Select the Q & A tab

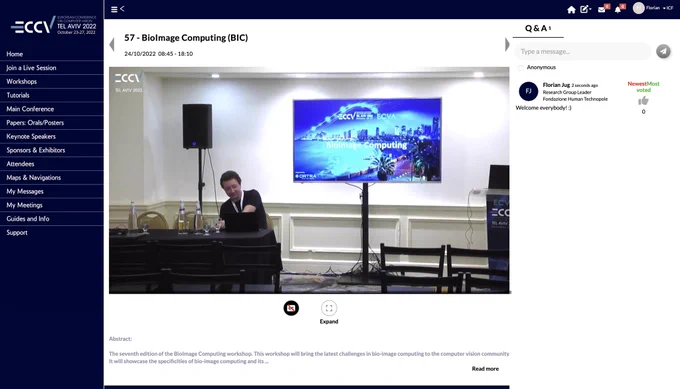pos(538,29)
